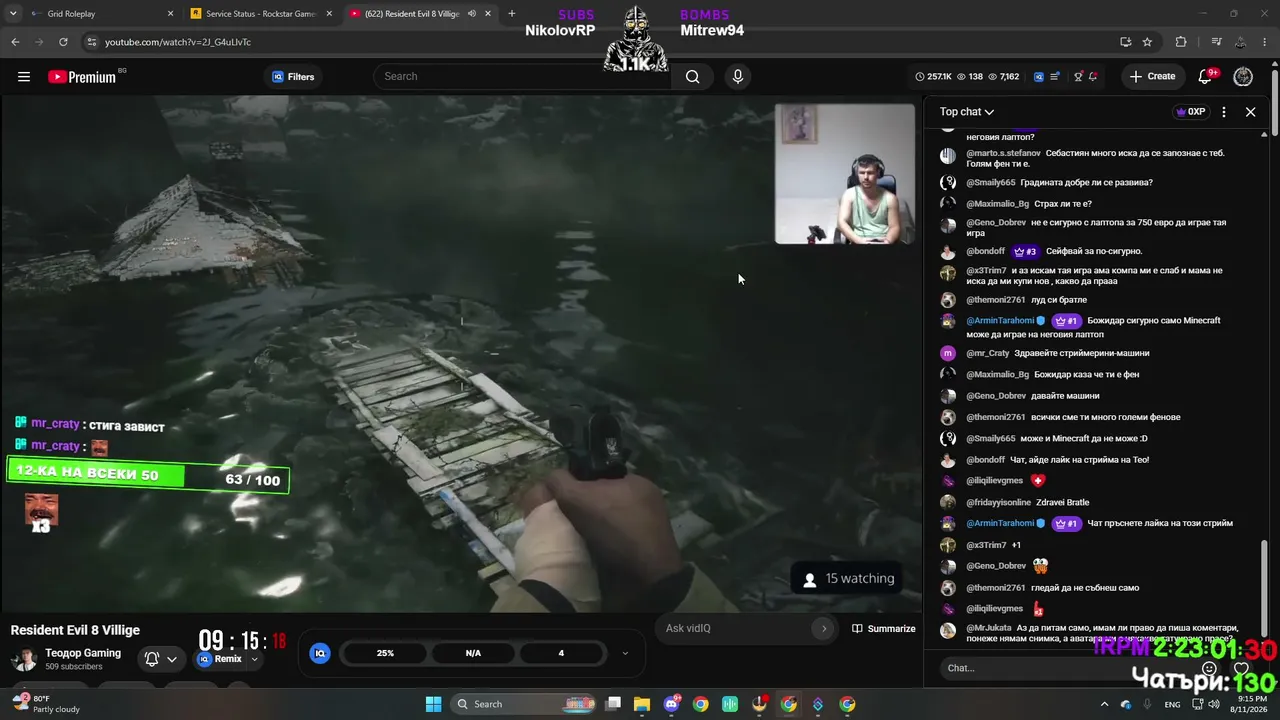Bookmark this page with the star icon
This screenshot has height=720, width=1280.
pos(1147,42)
